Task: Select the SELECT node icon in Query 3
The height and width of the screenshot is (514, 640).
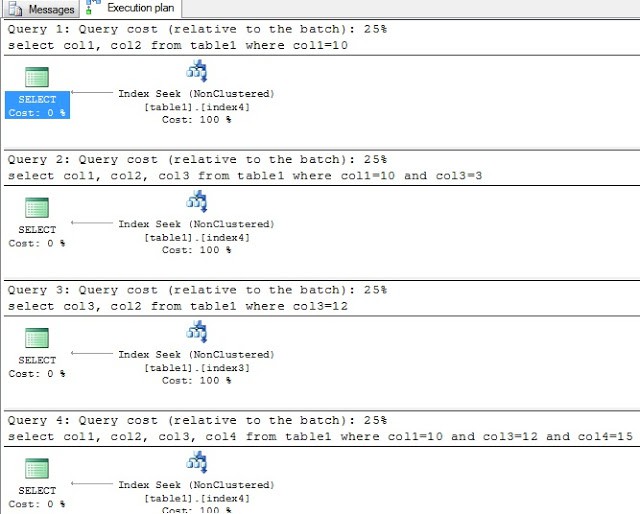Action: [37, 338]
